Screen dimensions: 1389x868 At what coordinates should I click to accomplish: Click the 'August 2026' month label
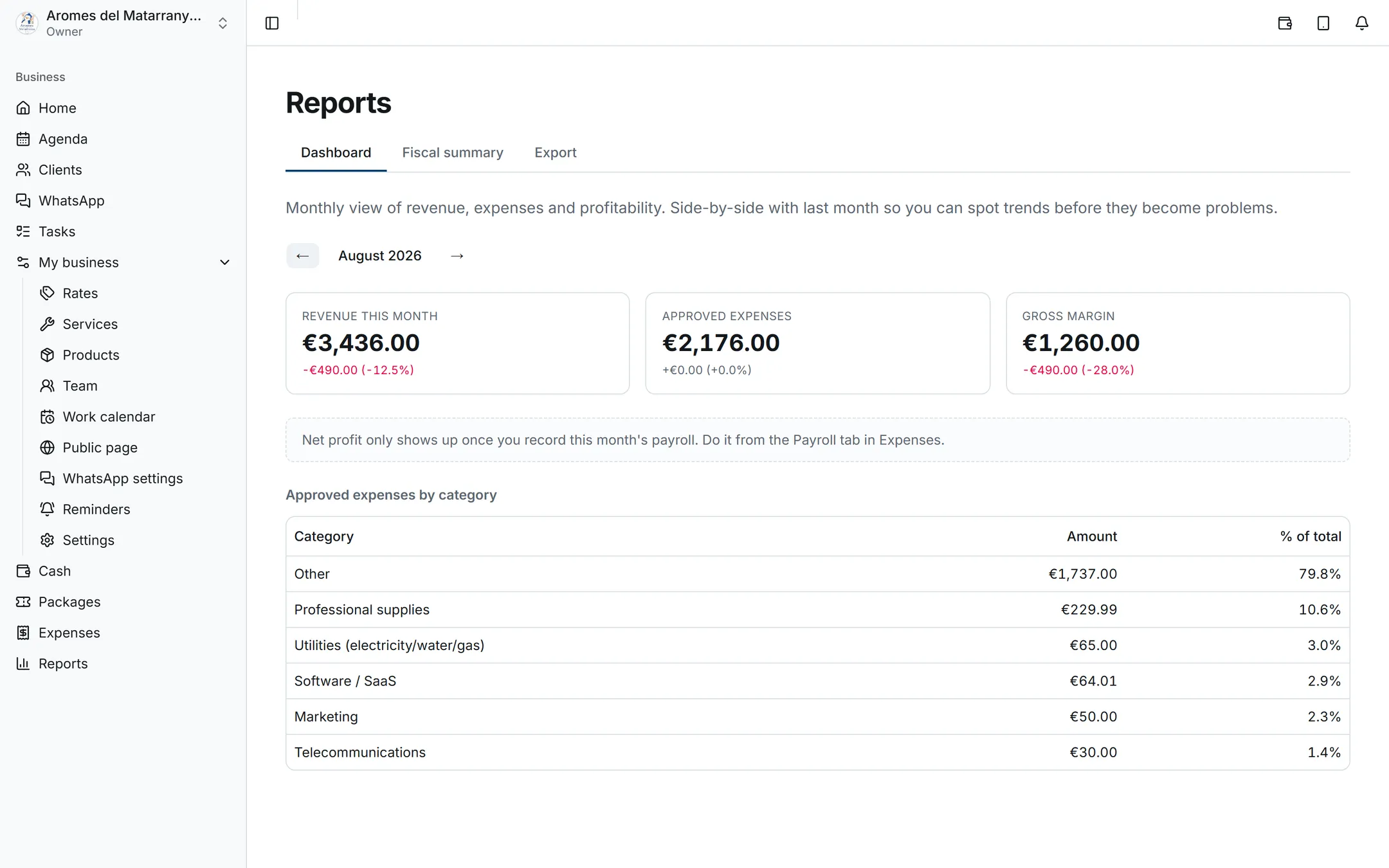click(x=380, y=256)
